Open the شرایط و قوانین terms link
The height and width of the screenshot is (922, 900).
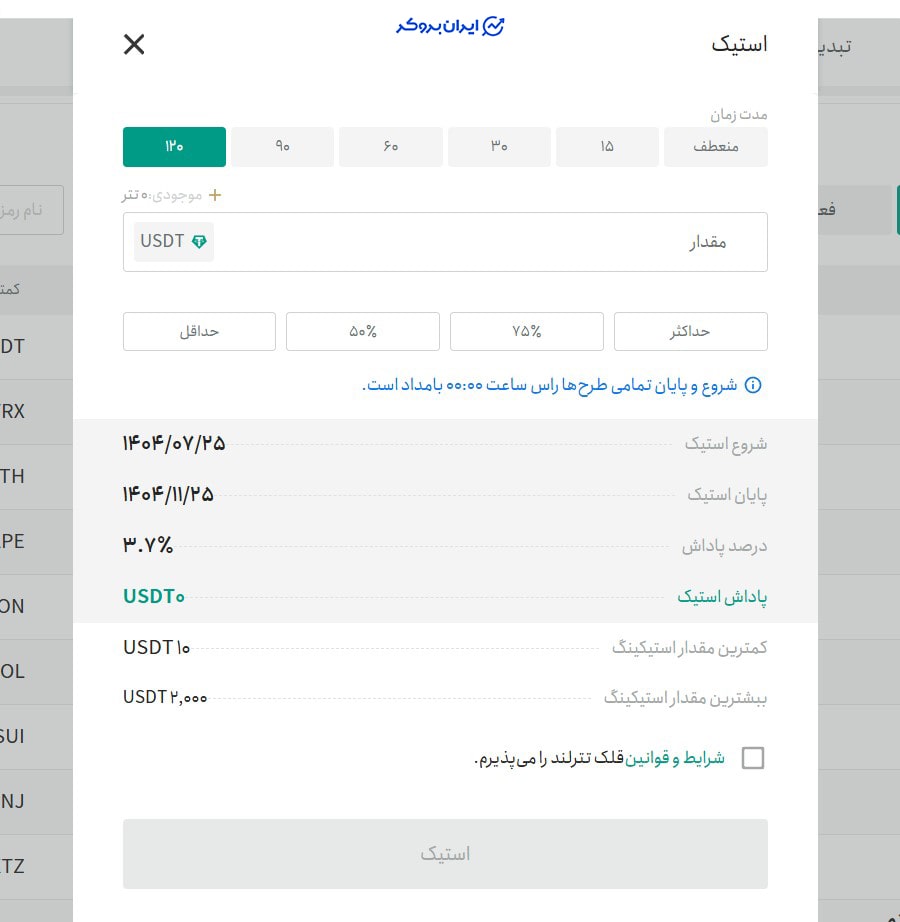pyautogui.click(x=672, y=757)
